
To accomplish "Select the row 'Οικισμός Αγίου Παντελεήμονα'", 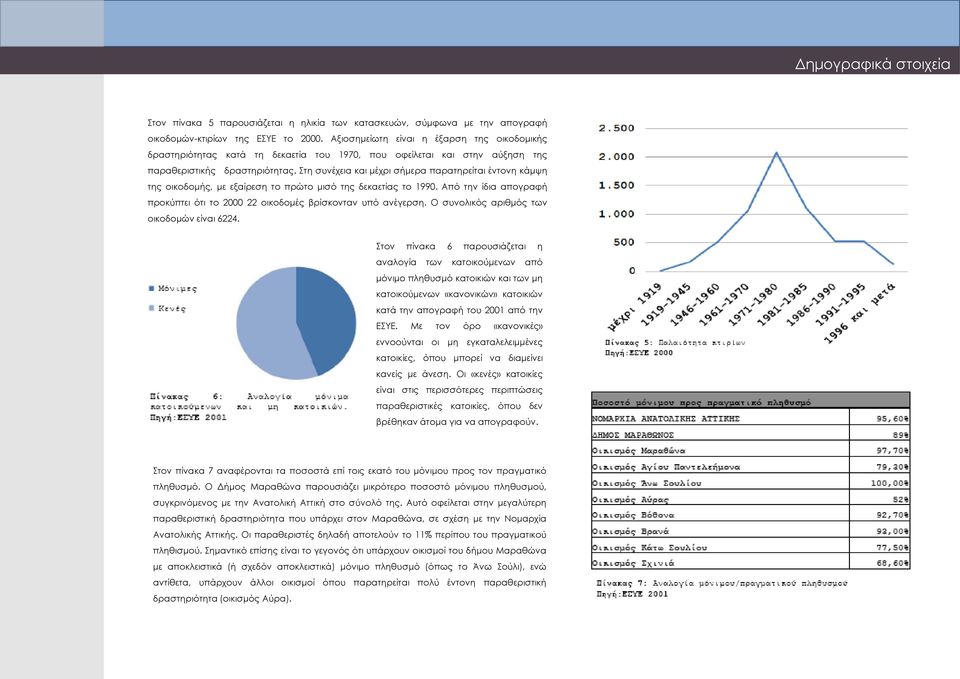I will click(751, 466).
